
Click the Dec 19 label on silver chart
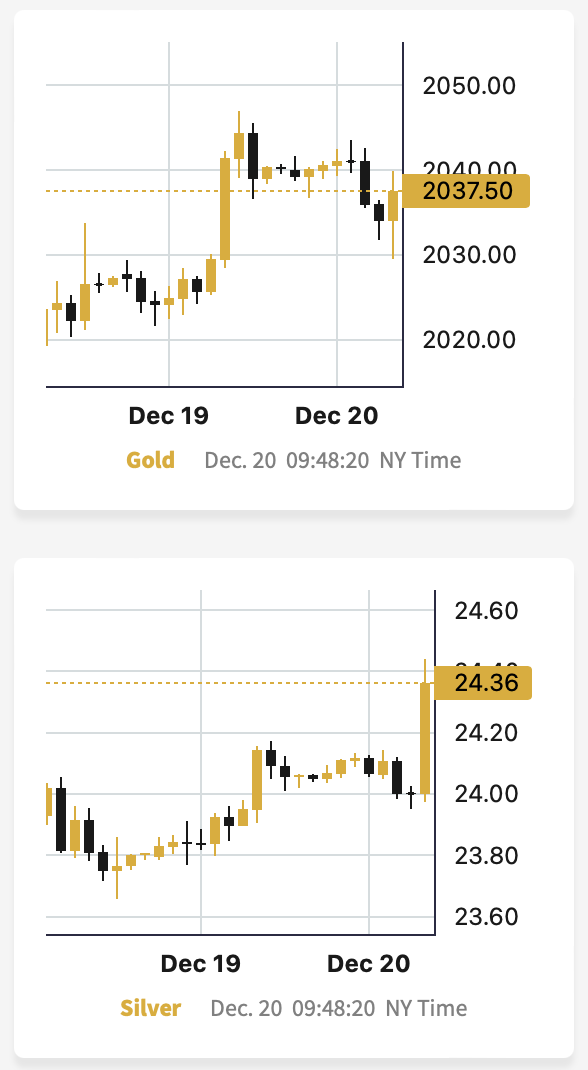point(201,964)
